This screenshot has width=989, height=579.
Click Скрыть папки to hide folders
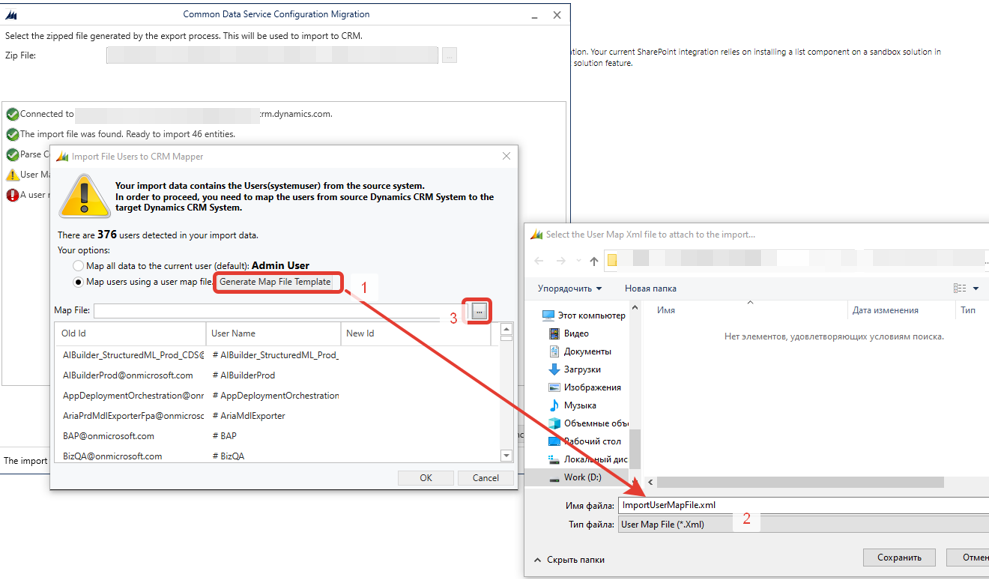point(569,559)
